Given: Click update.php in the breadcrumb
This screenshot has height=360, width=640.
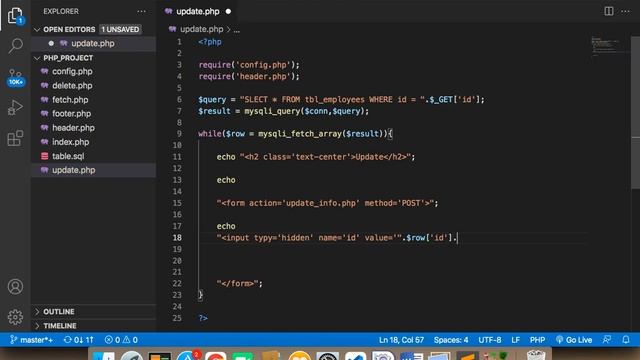Looking at the screenshot, I should pos(201,29).
